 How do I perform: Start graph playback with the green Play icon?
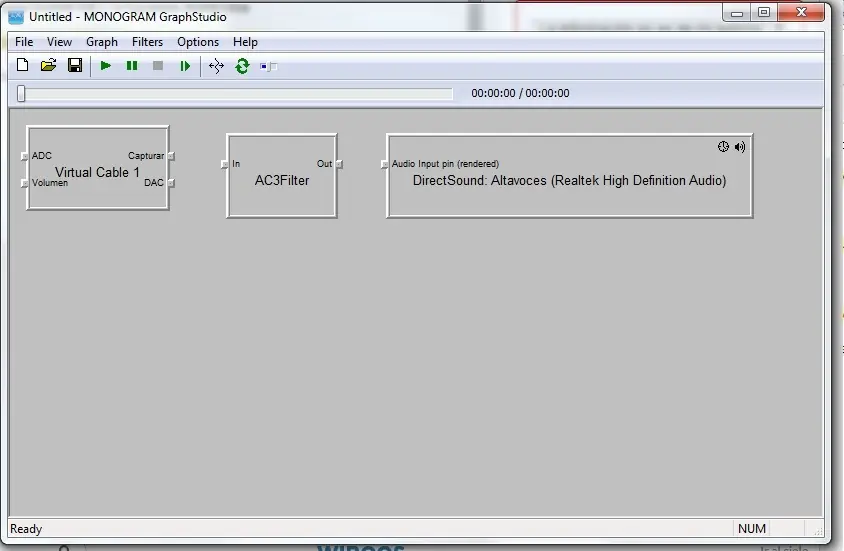pyautogui.click(x=106, y=66)
